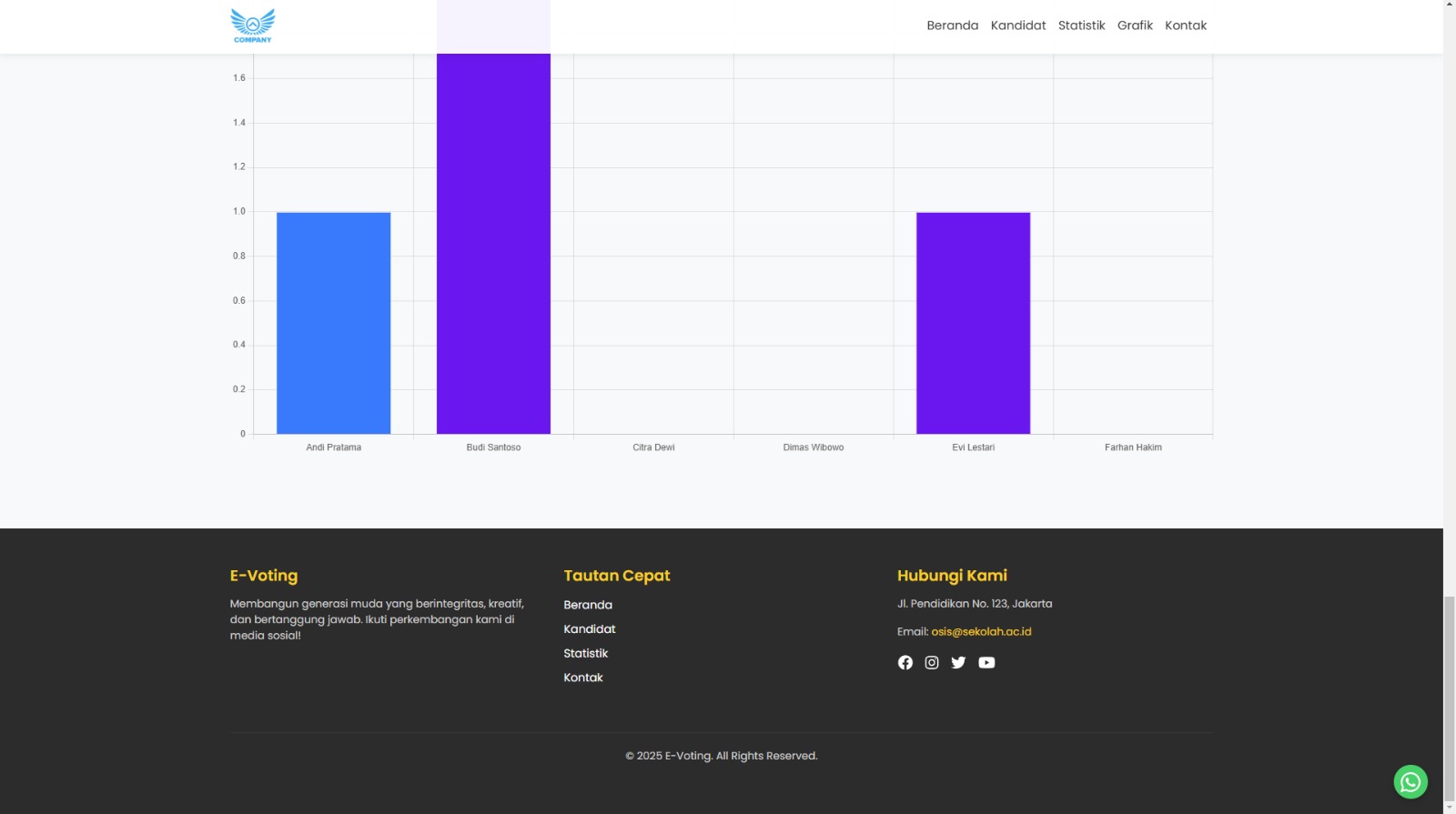Open the YouTube icon in footer
The width and height of the screenshot is (1456, 814).
click(x=986, y=662)
